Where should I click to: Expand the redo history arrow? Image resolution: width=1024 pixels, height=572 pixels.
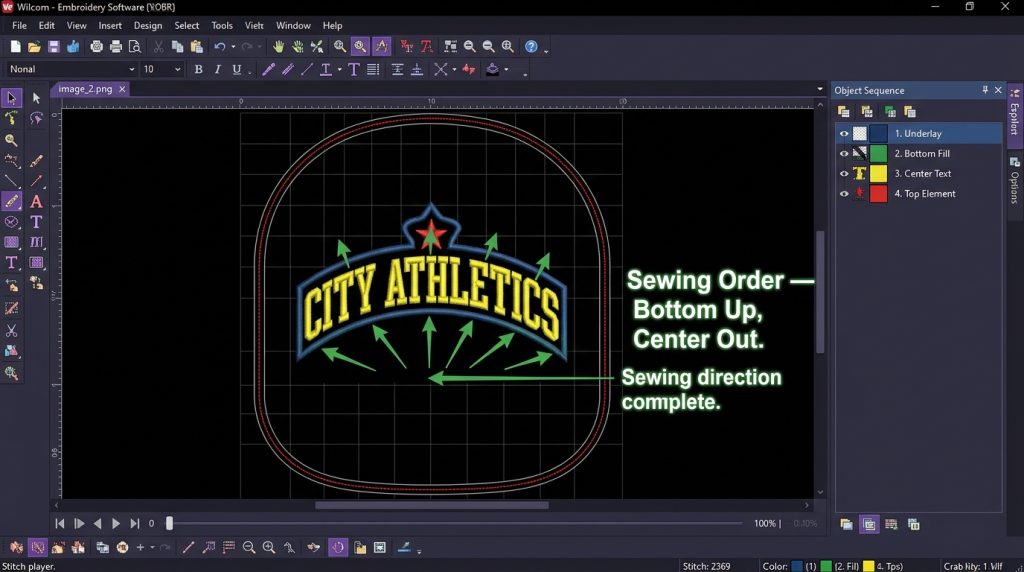(259, 46)
